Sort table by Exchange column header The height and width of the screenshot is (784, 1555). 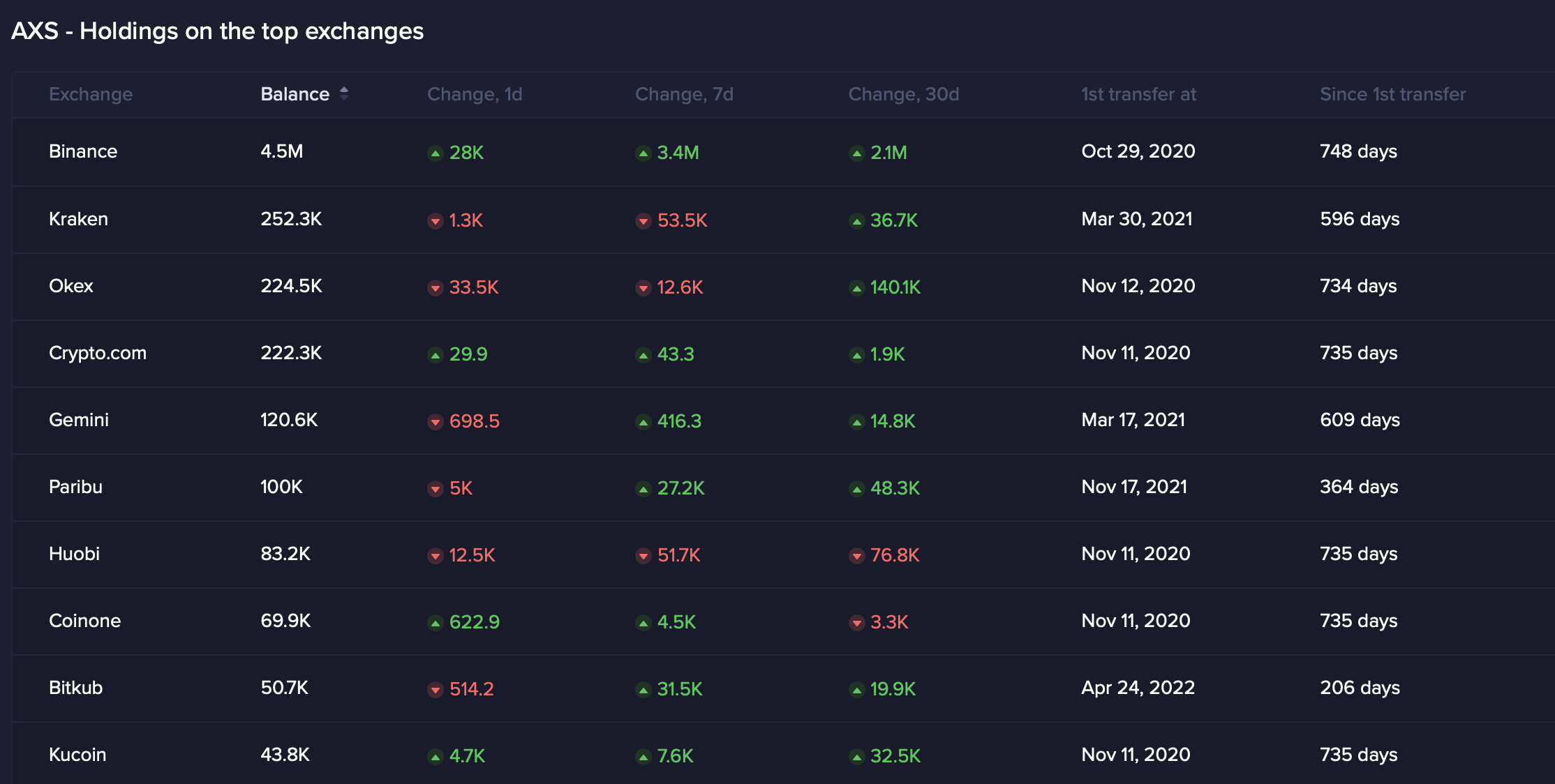tap(91, 94)
